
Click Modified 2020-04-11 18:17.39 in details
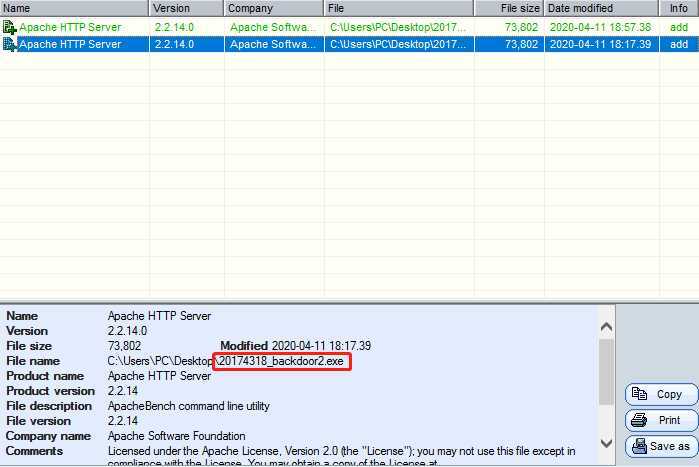coord(296,346)
